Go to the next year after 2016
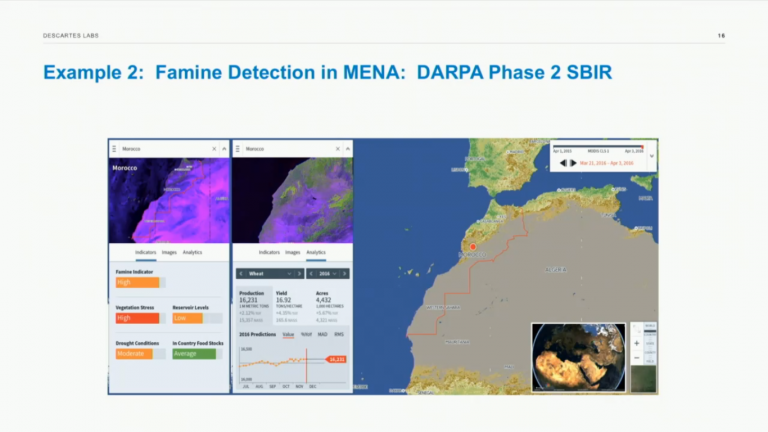Image resolution: width=768 pixels, height=432 pixels. point(344,274)
